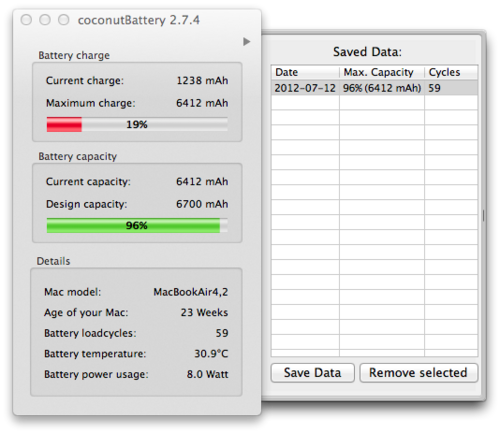
Task: Zoom the coconutBattery window
Action: click(64, 20)
